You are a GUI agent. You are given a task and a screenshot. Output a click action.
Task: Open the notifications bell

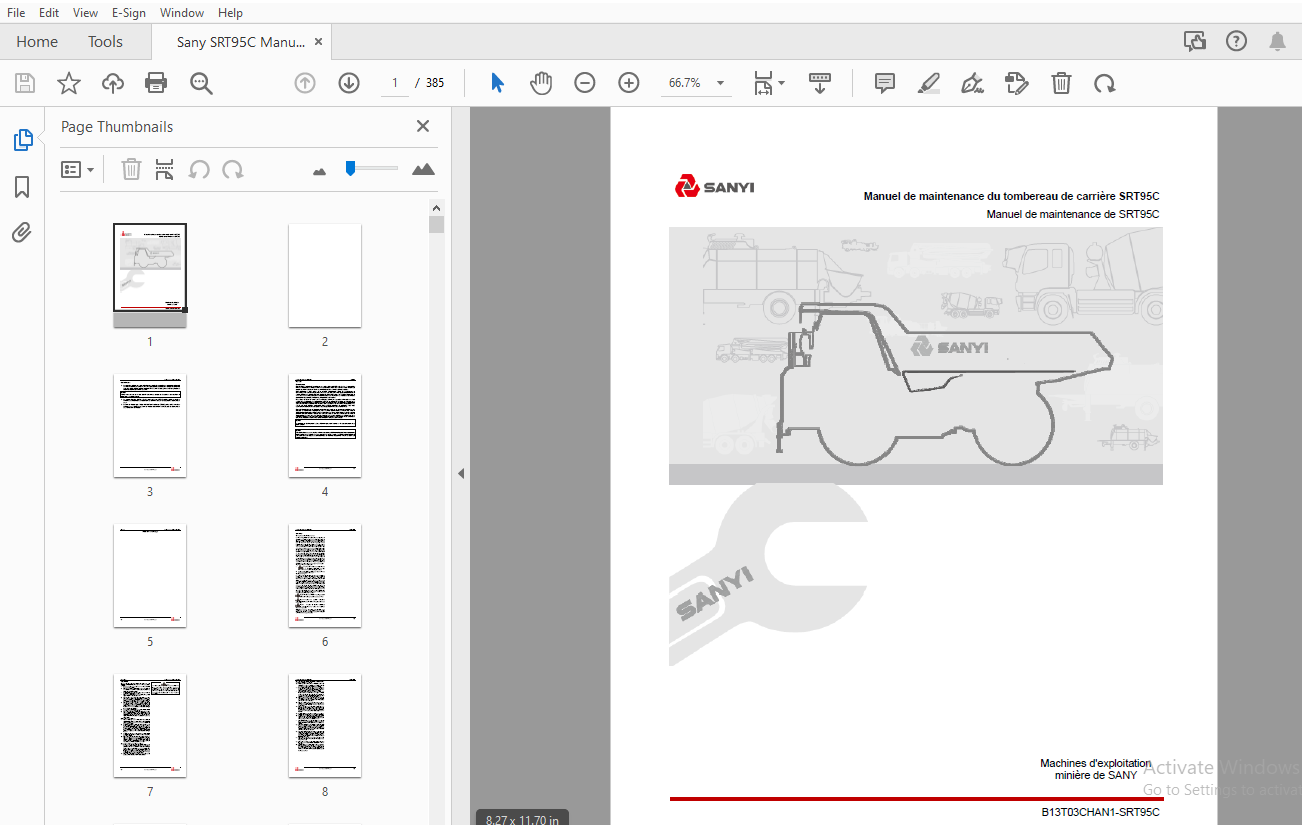tap(1278, 41)
